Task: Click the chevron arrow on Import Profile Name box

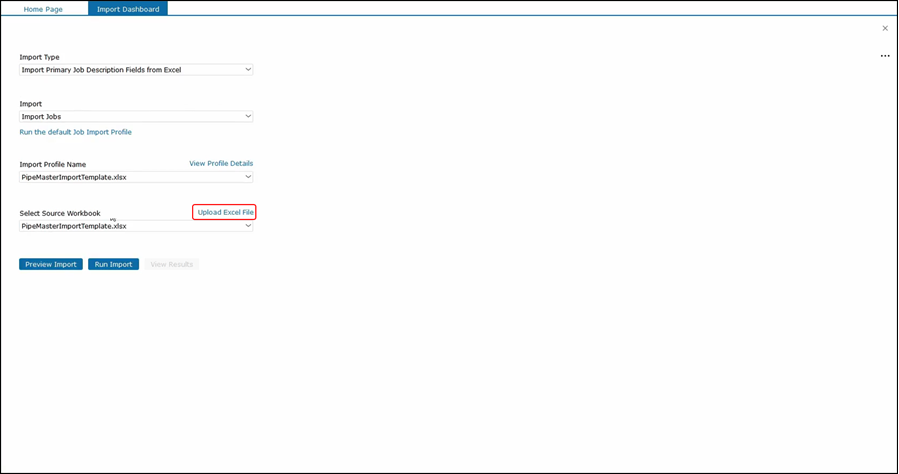Action: [x=248, y=177]
